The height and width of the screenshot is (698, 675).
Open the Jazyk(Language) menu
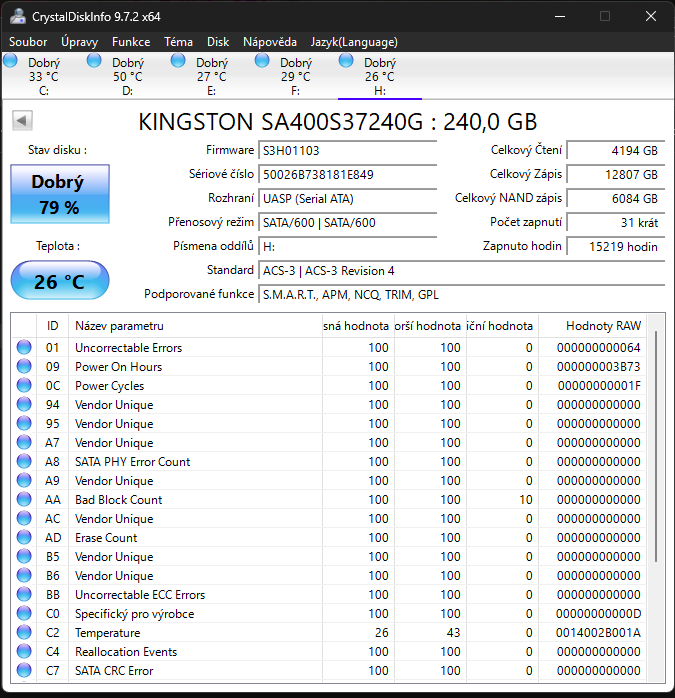click(354, 42)
